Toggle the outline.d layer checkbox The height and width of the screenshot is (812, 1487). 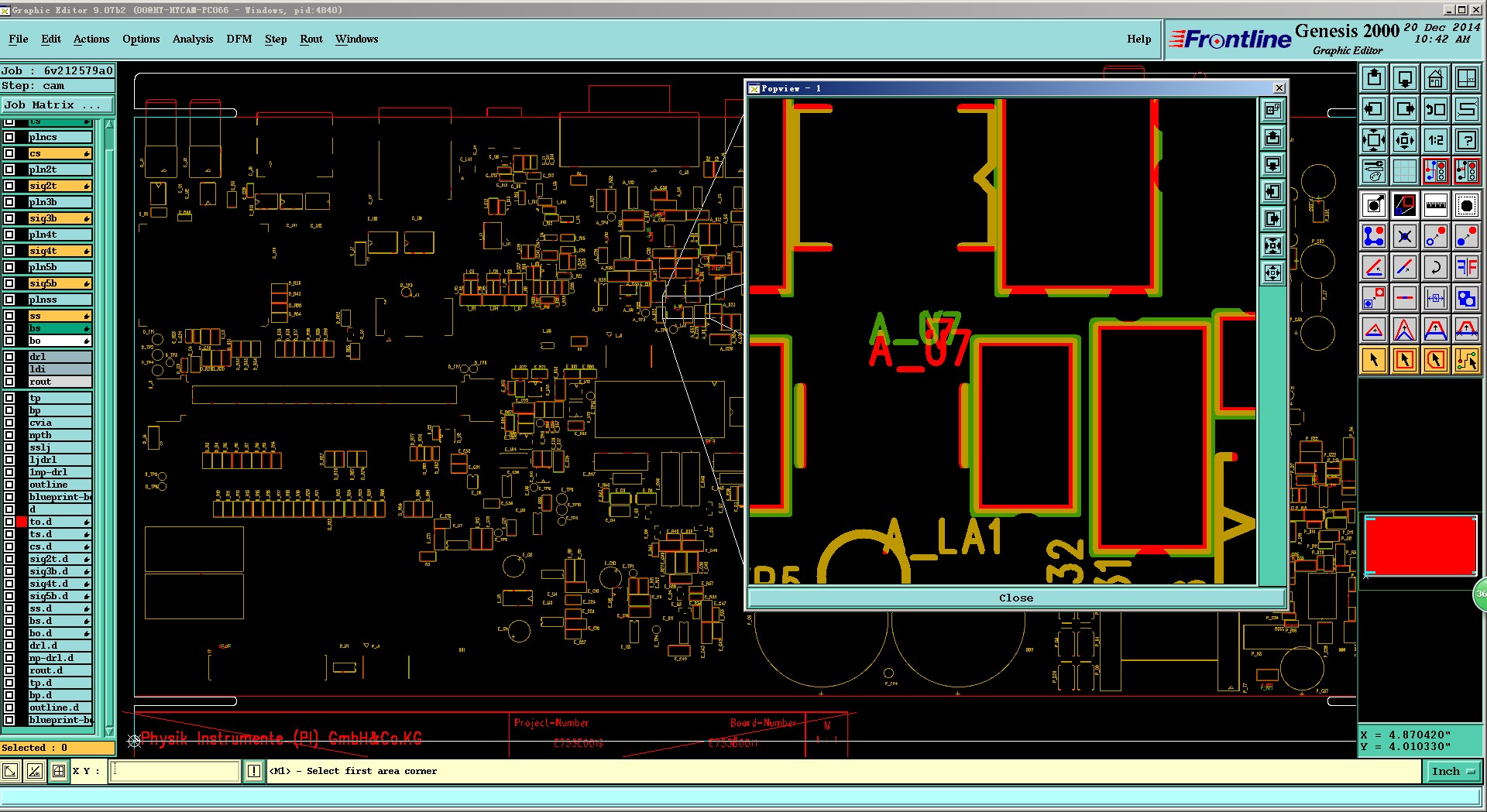[9, 708]
